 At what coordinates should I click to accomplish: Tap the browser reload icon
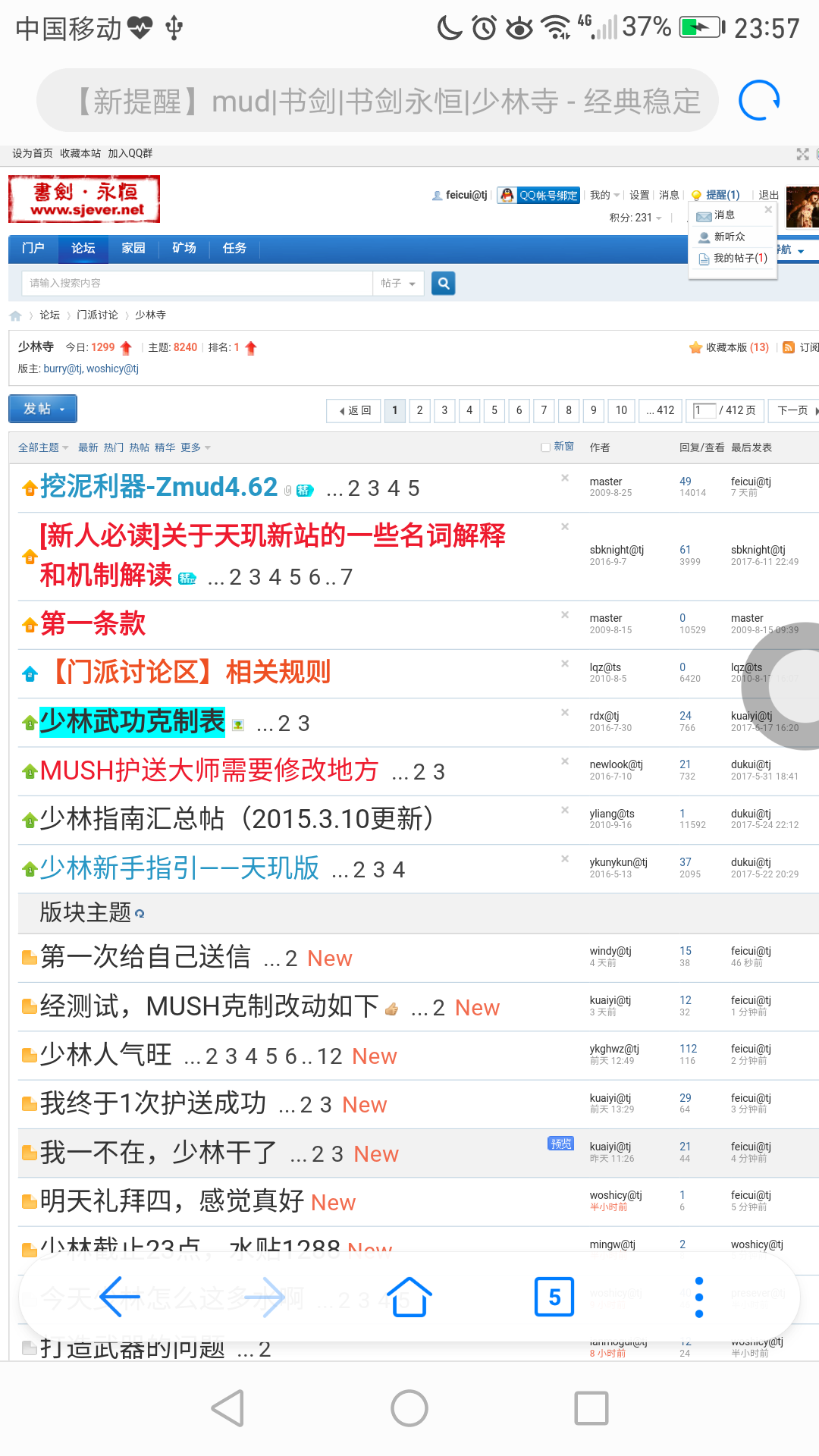coord(759,100)
